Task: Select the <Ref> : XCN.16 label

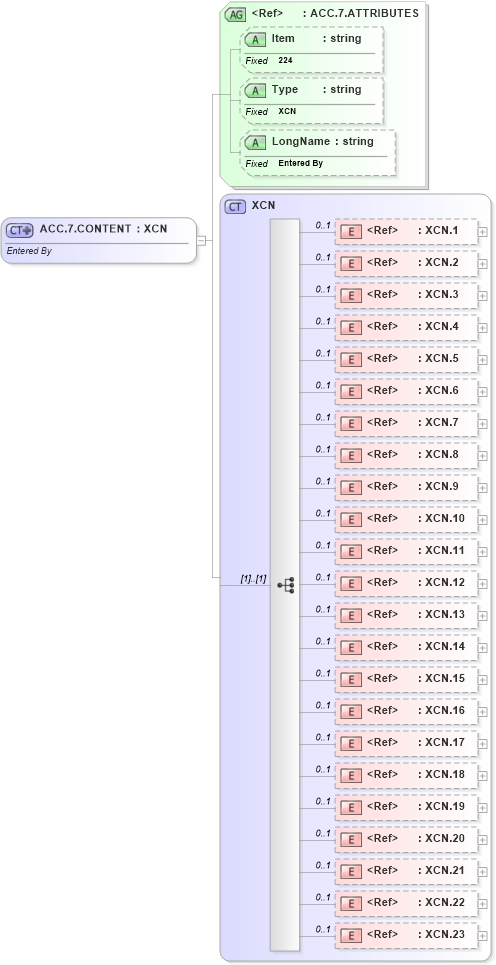Action: (416, 710)
